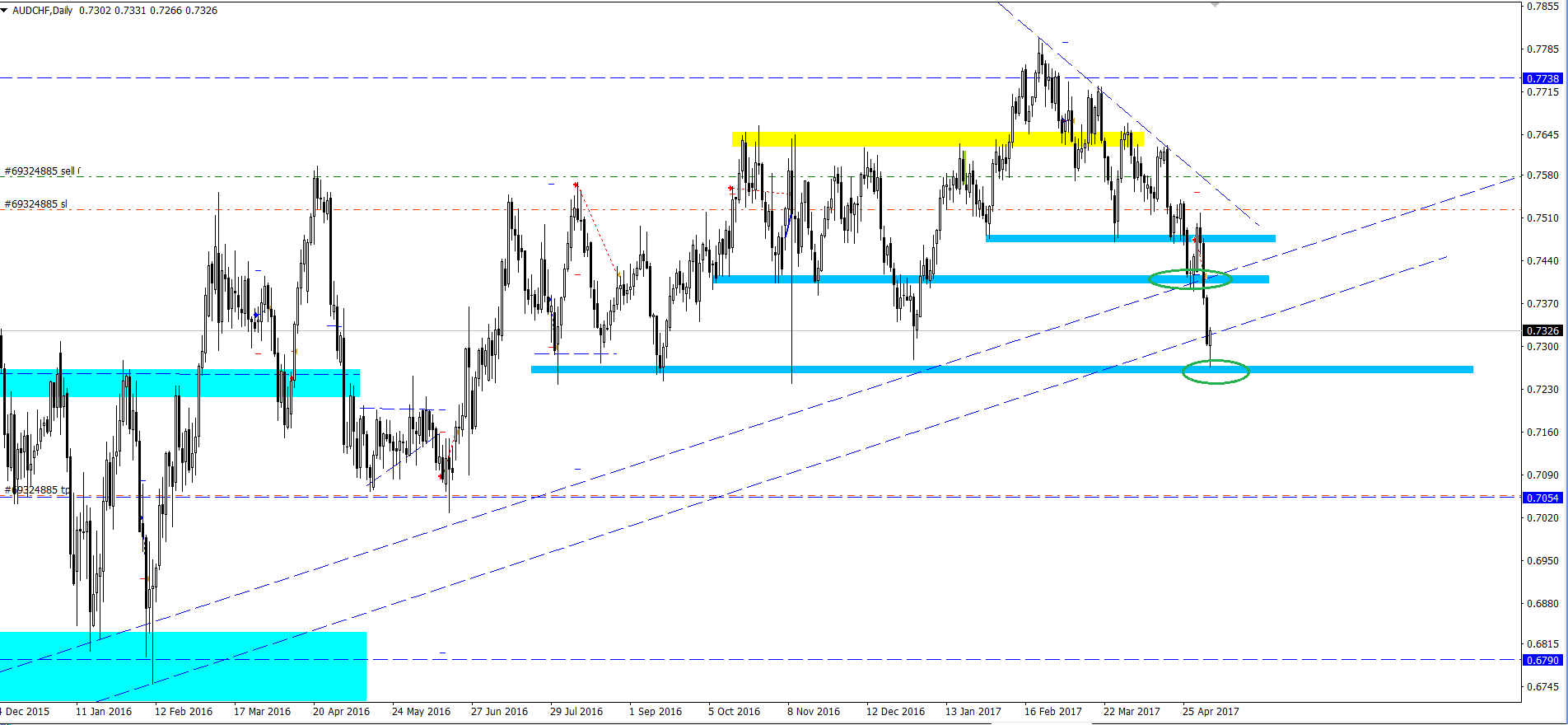The height and width of the screenshot is (725, 1568).
Task: Click the 17 Mar 2016 date label
Action: pos(262,711)
